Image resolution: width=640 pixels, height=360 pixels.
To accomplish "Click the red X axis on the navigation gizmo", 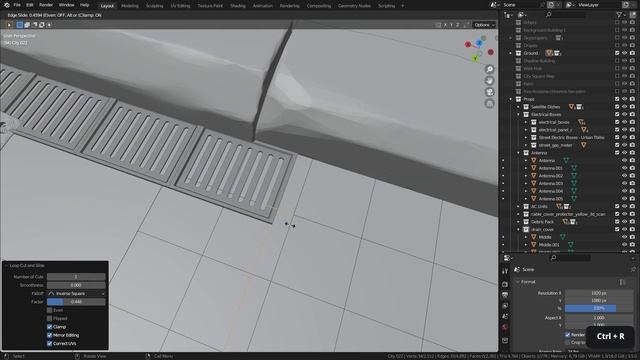I will click(468, 44).
